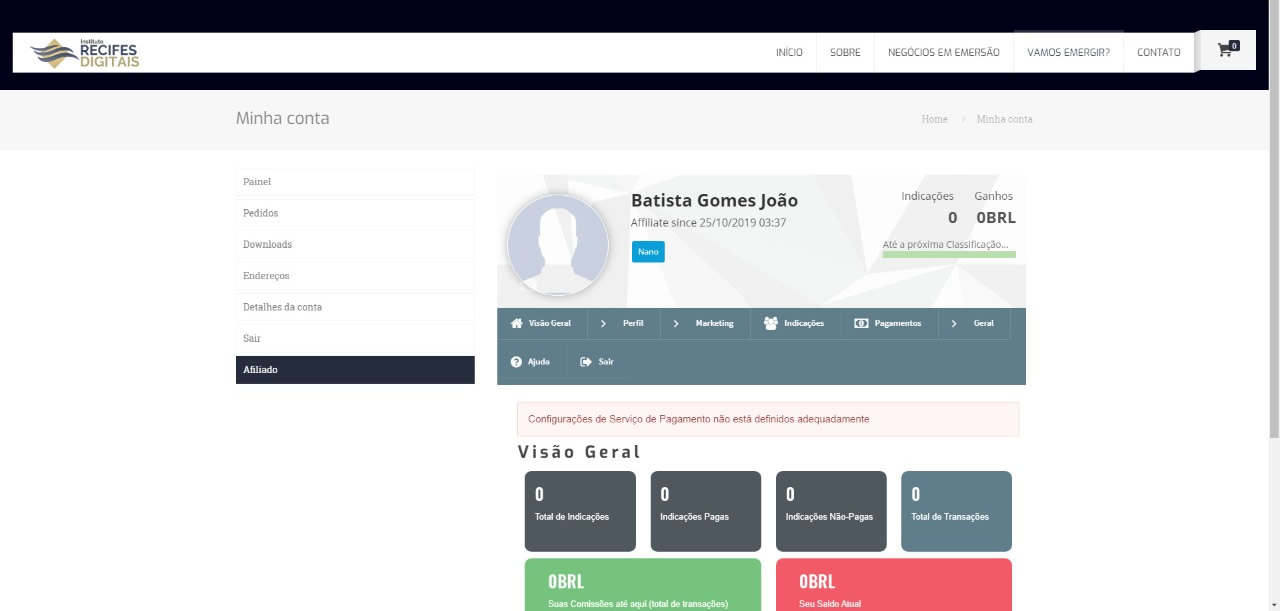The width and height of the screenshot is (1280, 611).
Task: Click the profile avatar picture
Action: (557, 244)
